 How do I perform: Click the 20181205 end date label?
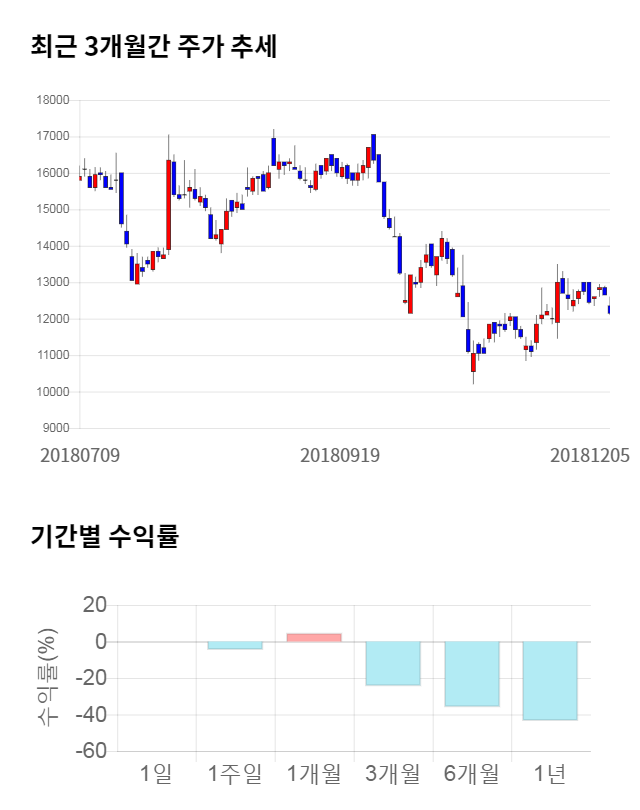click(x=590, y=455)
